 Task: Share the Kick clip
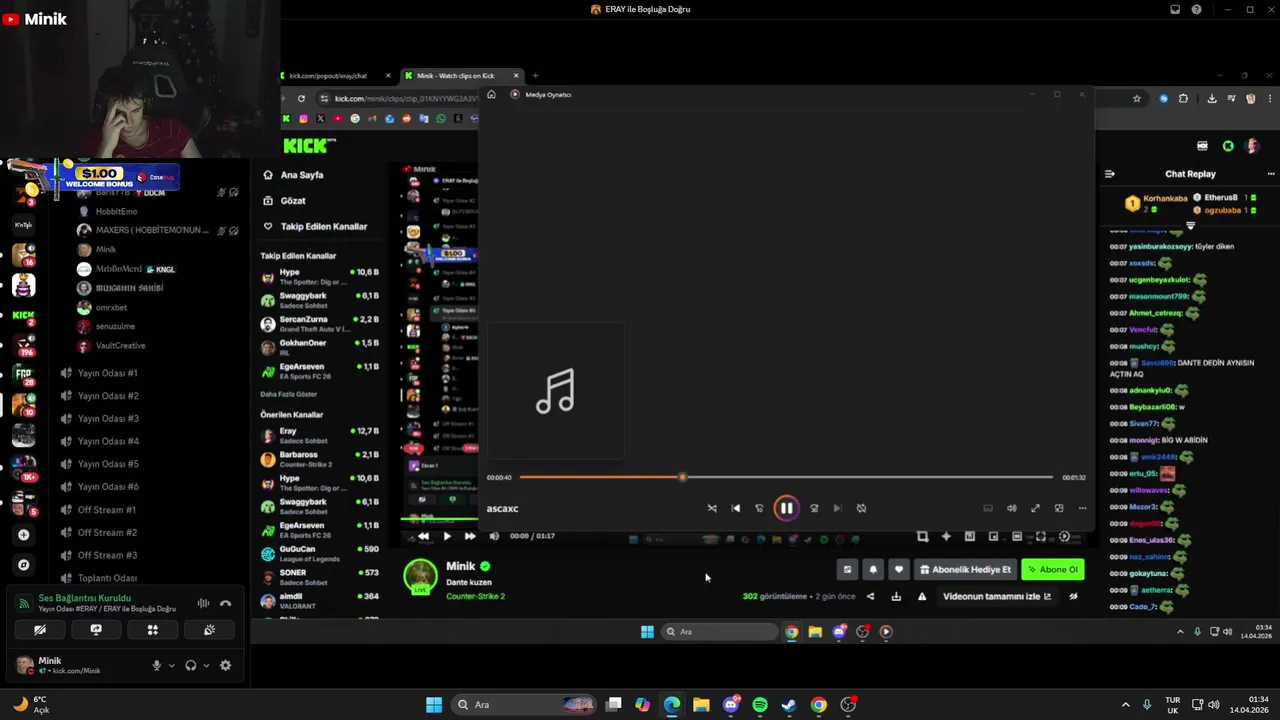tap(870, 597)
